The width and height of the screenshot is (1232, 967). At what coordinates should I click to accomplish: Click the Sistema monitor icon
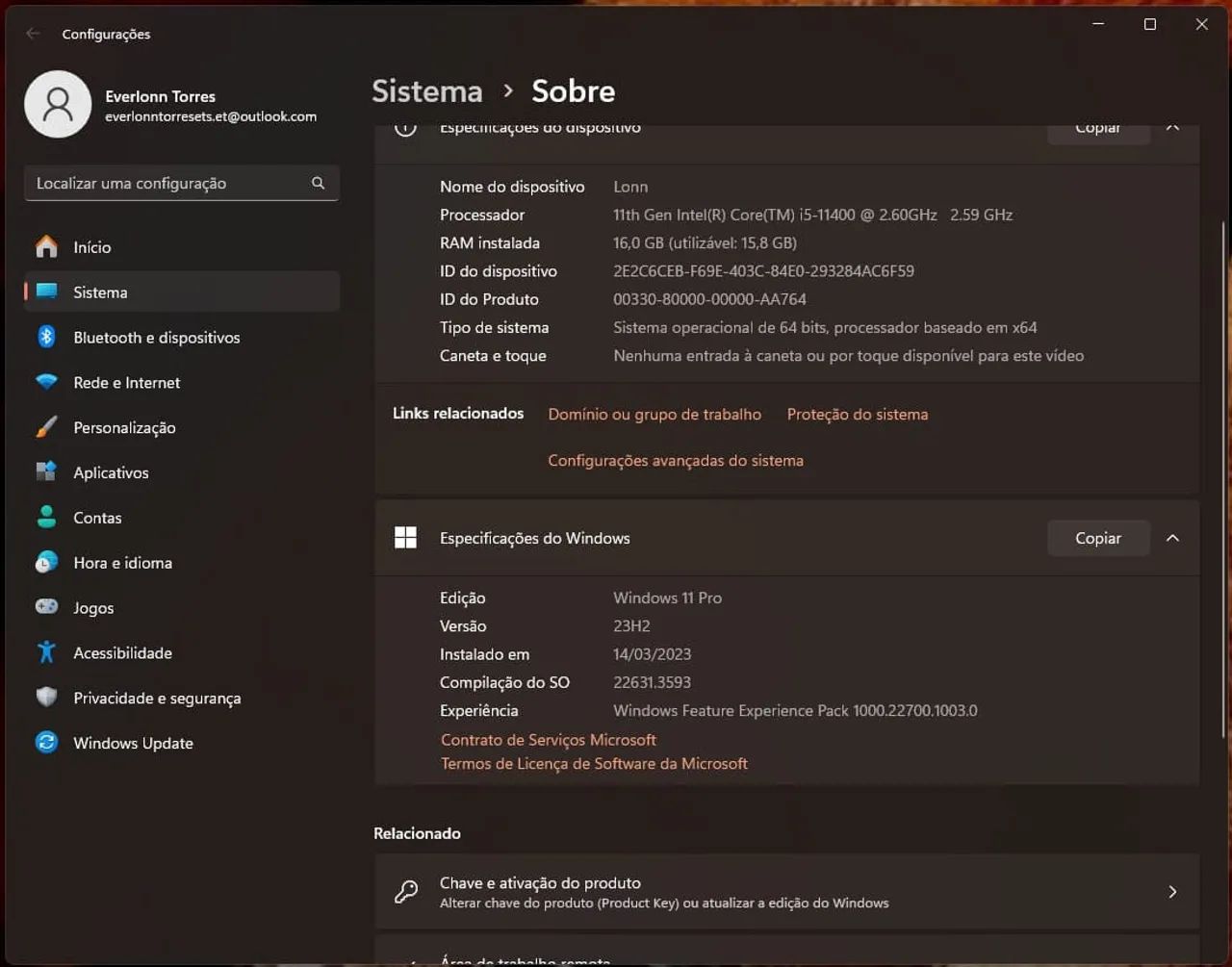[x=46, y=292]
